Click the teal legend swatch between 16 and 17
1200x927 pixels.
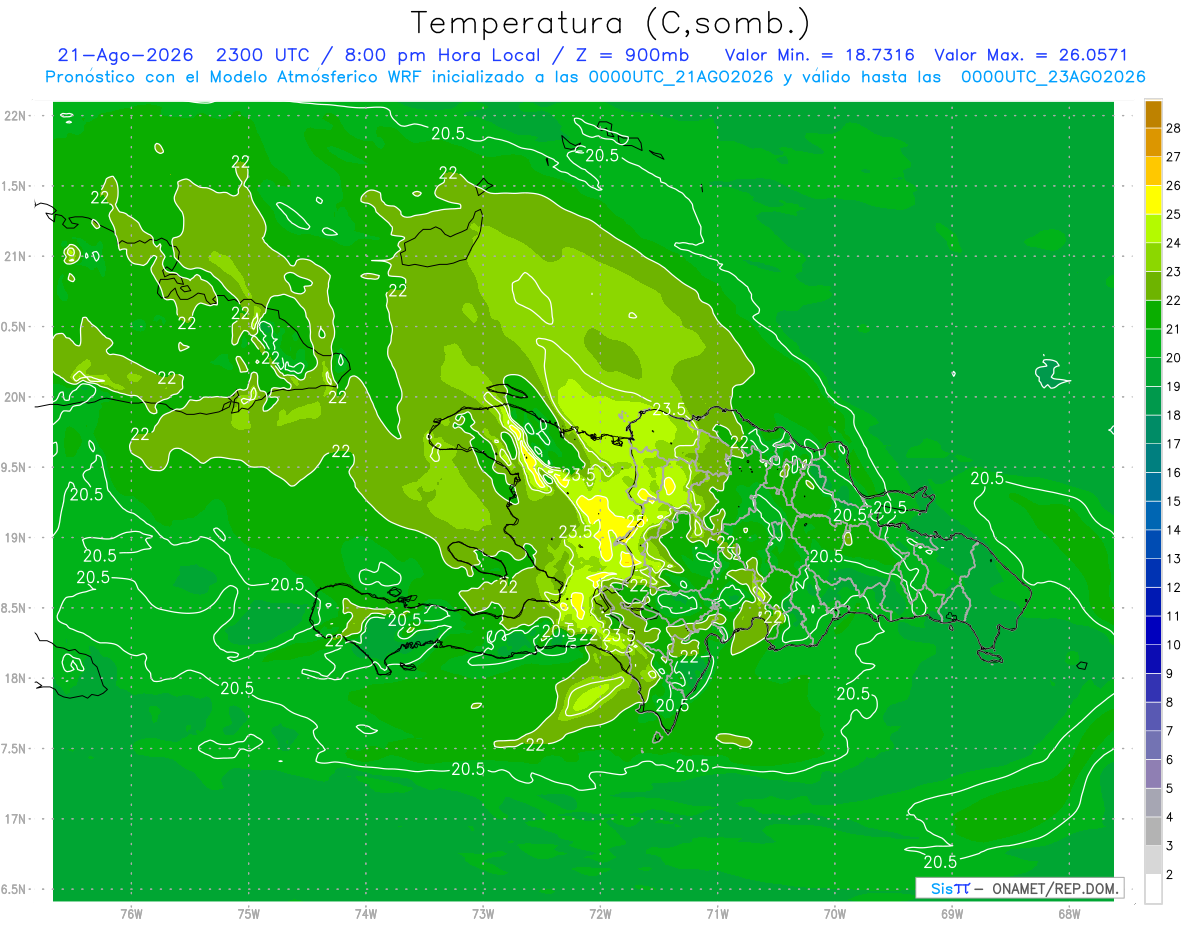(1153, 458)
